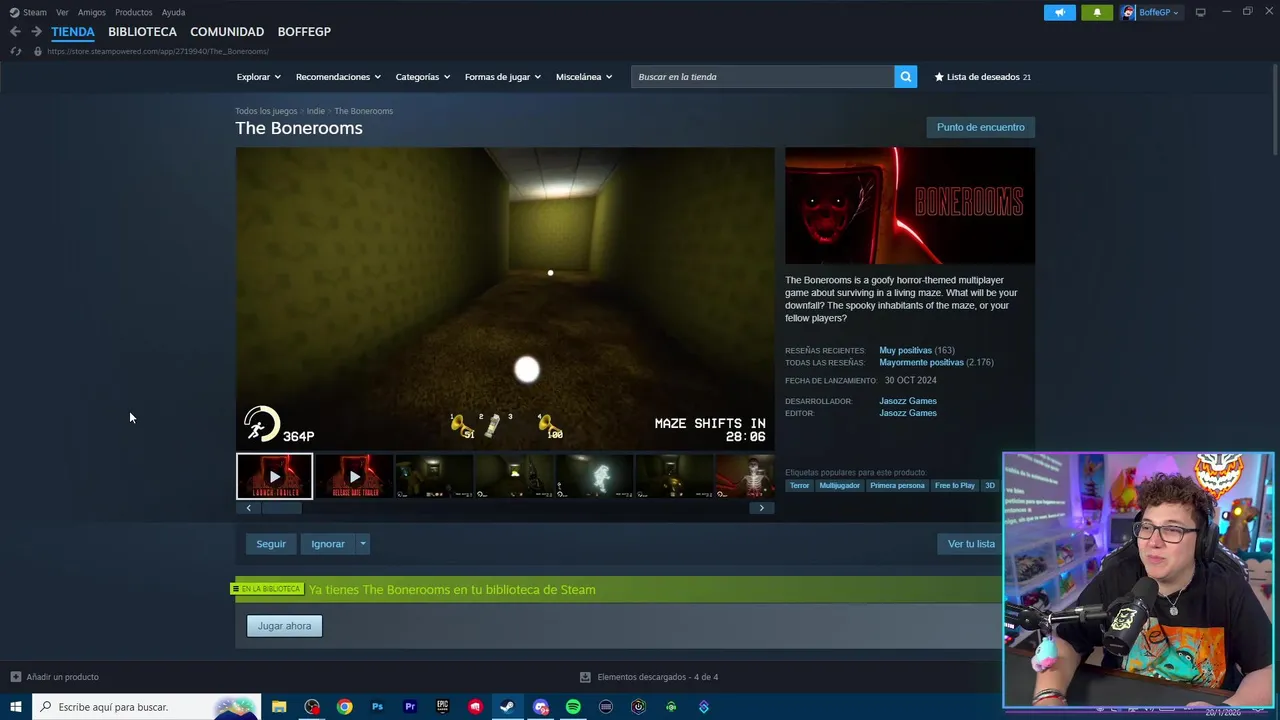The height and width of the screenshot is (720, 1280).
Task: Stop or reload the store page
Action: pyautogui.click(x=15, y=51)
